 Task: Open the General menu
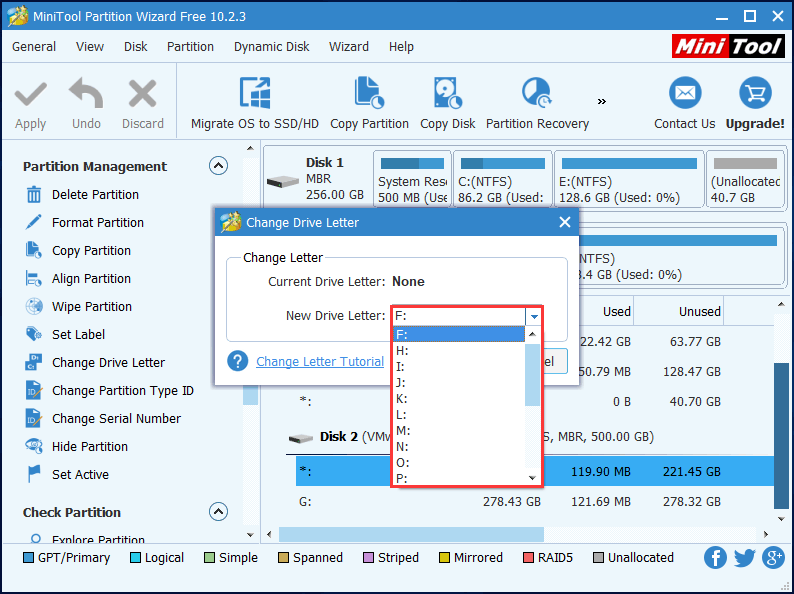[x=34, y=47]
